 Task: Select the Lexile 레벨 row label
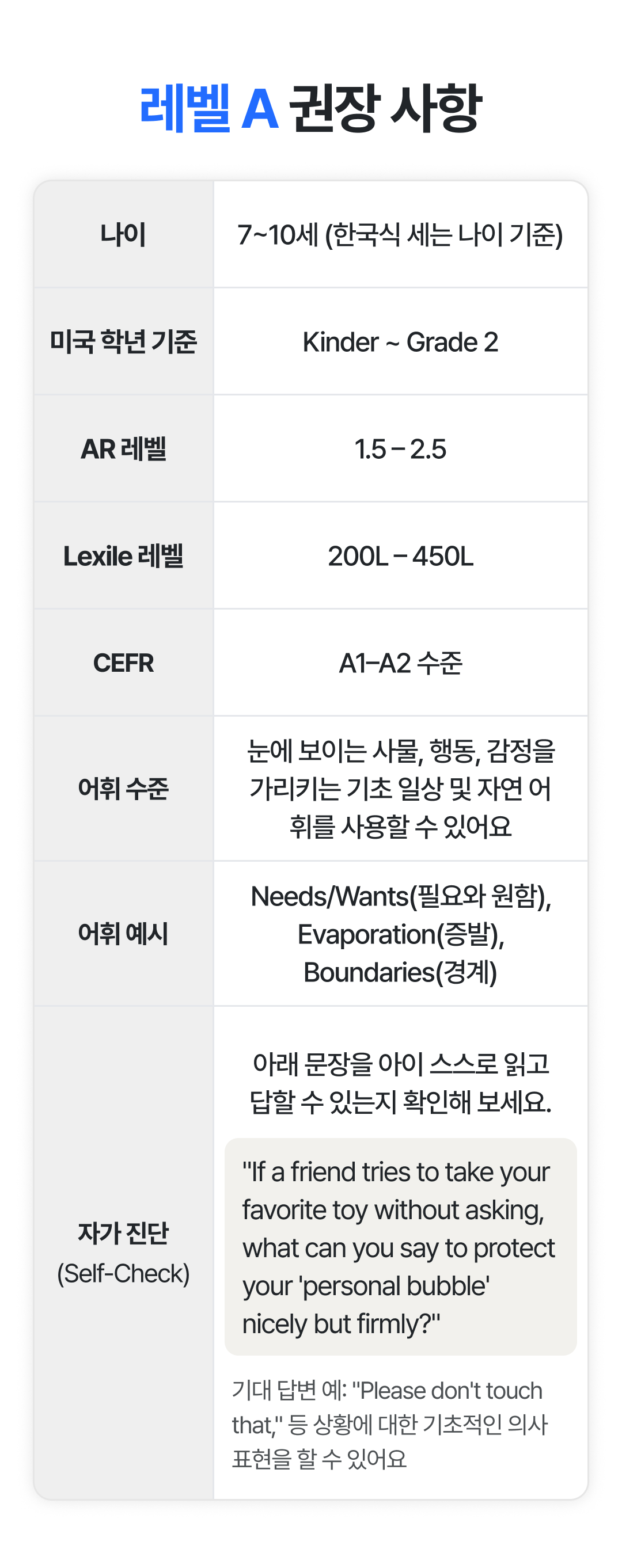(x=124, y=555)
